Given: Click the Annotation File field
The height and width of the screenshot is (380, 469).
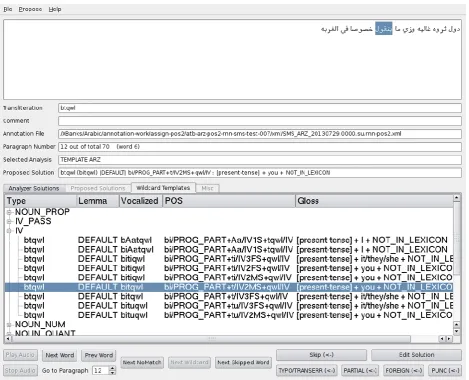Looking at the screenshot, I should 260,134.
